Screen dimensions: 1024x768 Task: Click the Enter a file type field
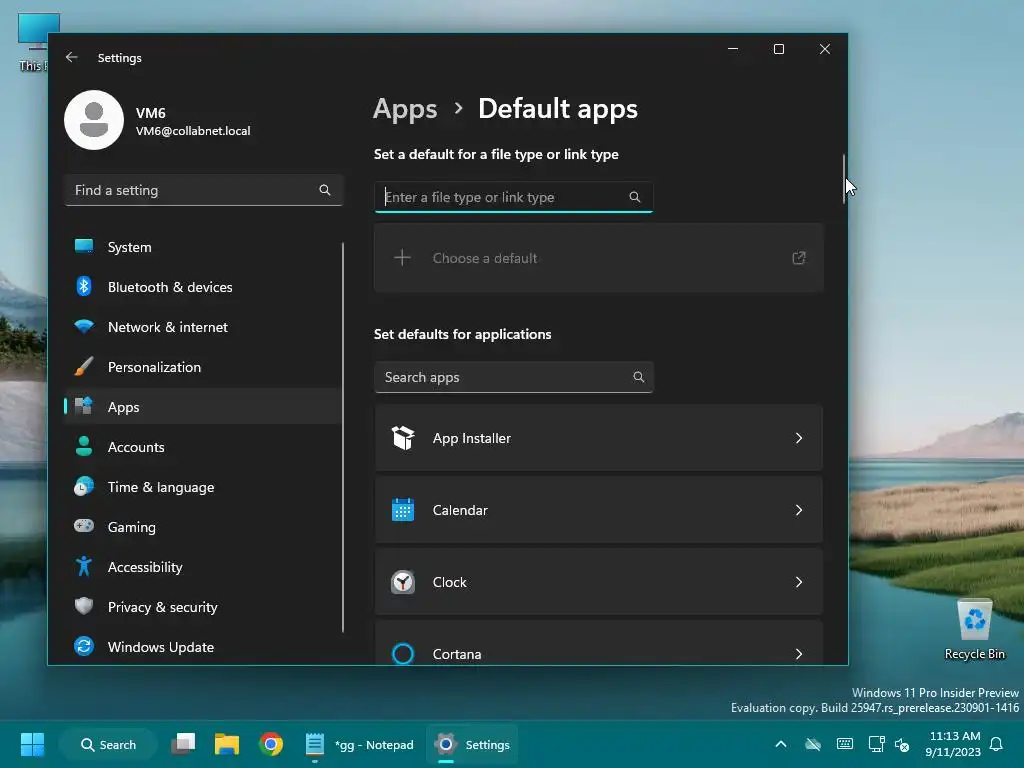click(x=513, y=197)
